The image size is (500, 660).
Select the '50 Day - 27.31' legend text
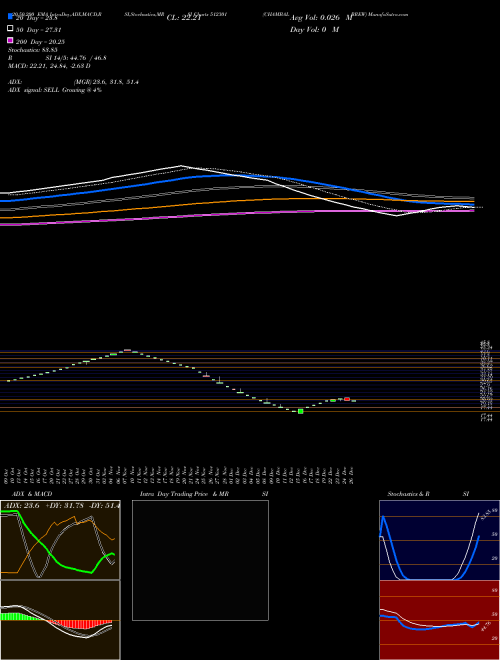point(40,30)
